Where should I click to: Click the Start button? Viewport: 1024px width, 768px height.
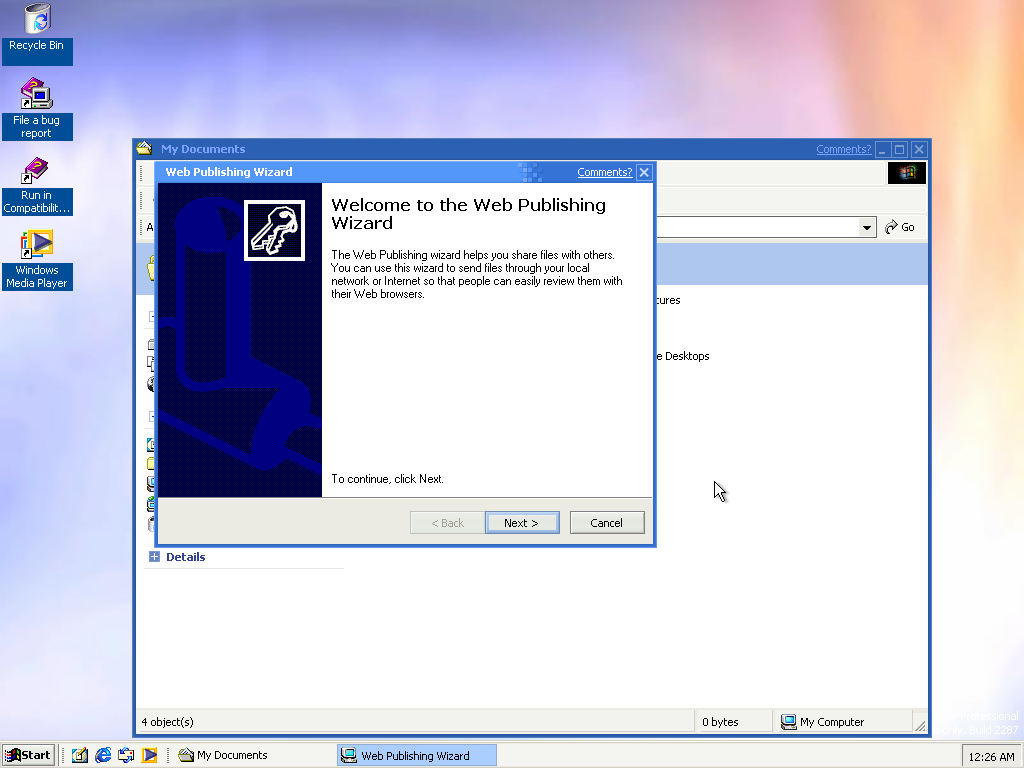28,756
